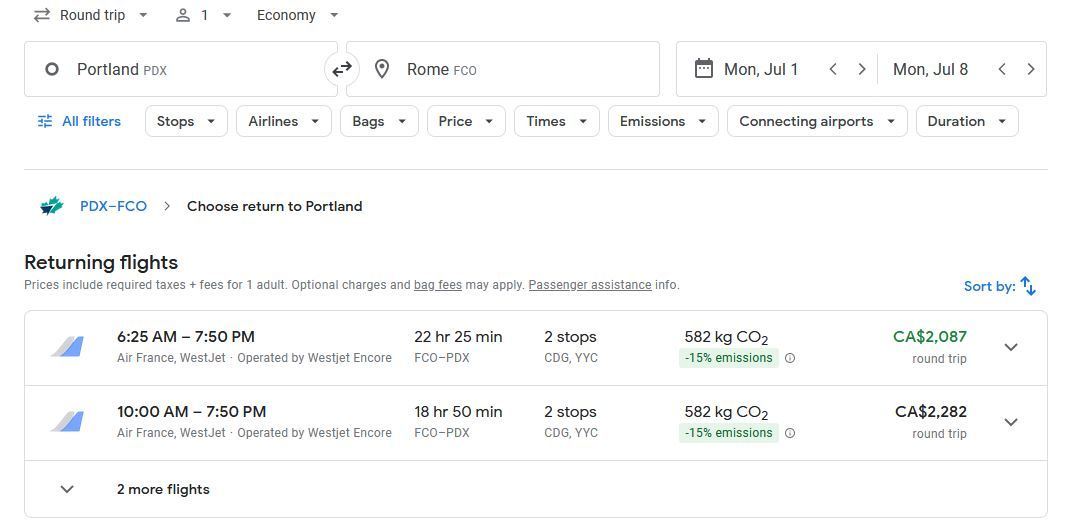
Task: Click the bag fees link
Action: pyautogui.click(x=437, y=285)
